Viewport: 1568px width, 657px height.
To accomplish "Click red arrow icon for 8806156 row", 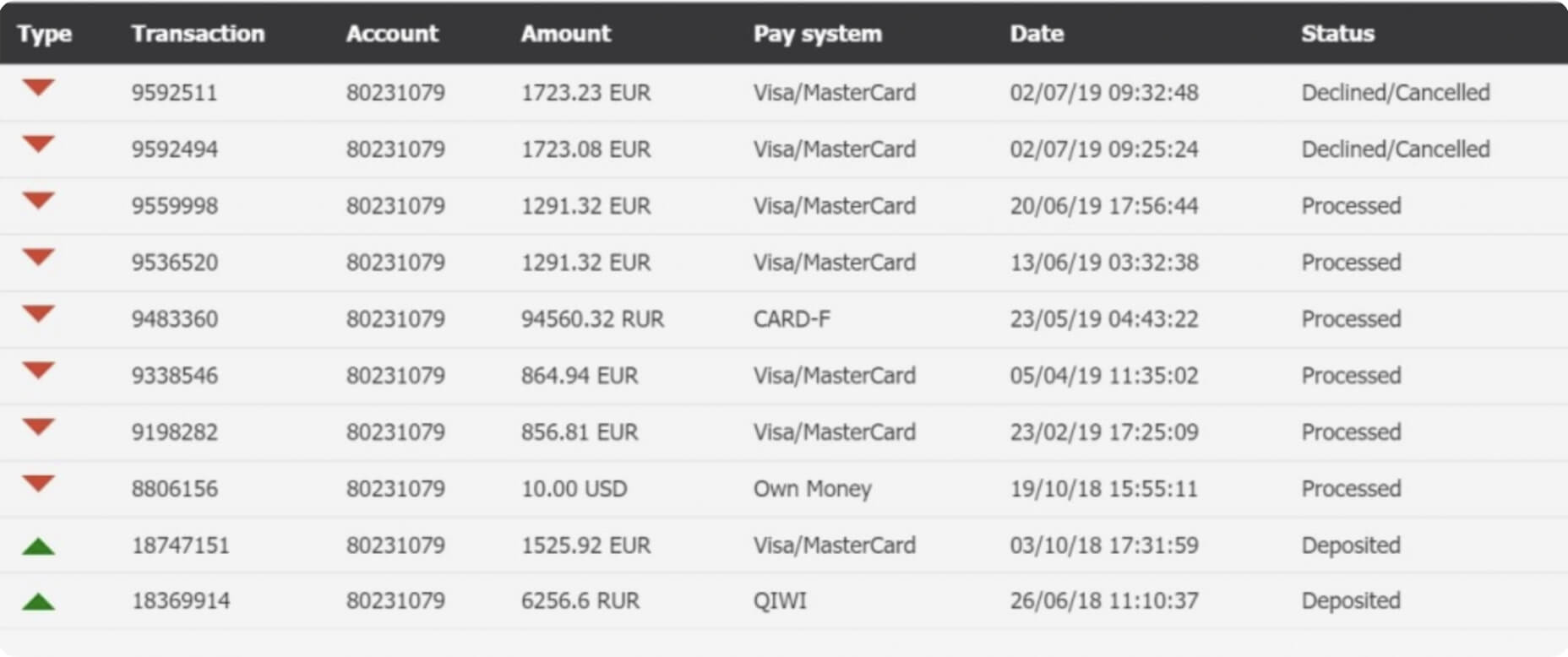I will pyautogui.click(x=39, y=484).
